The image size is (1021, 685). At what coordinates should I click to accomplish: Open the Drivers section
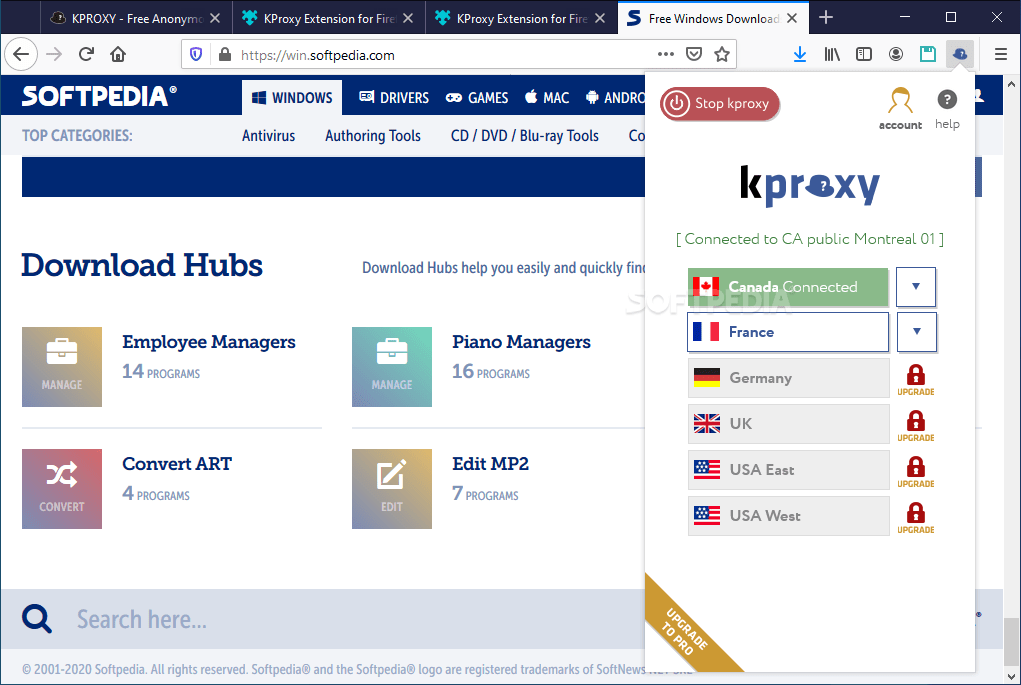pyautogui.click(x=394, y=98)
